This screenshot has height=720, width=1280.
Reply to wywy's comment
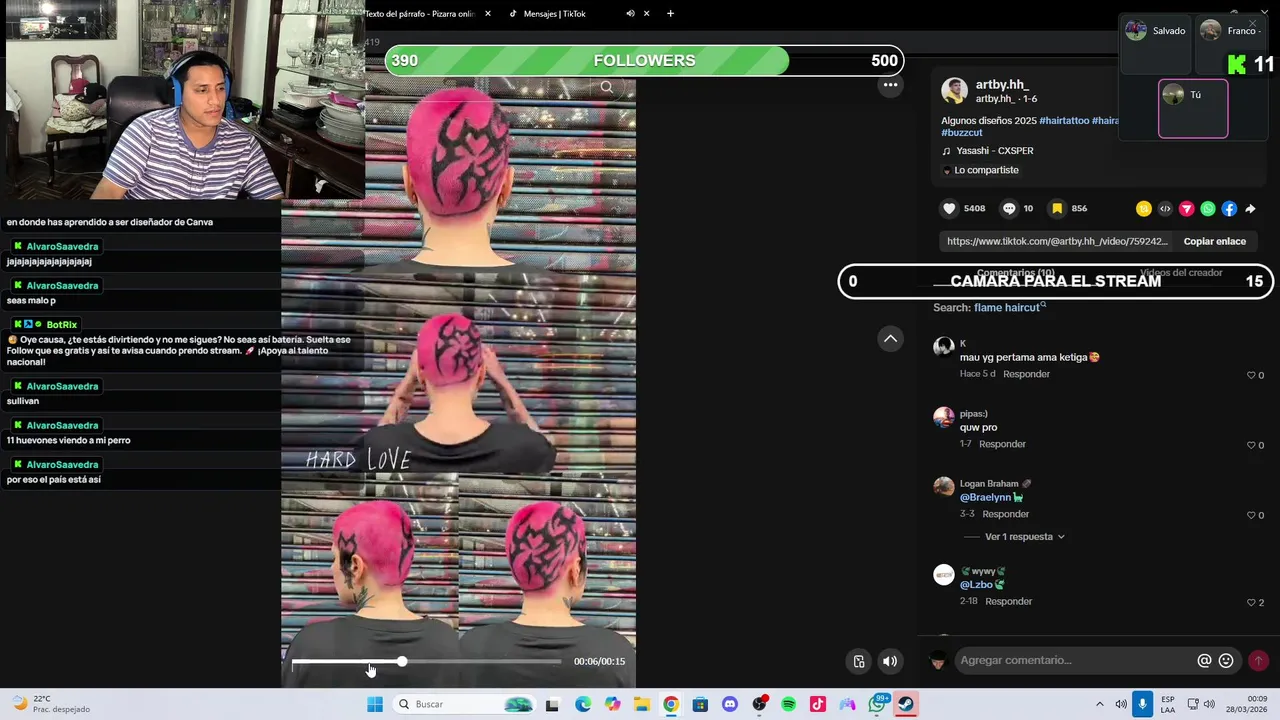point(1008,601)
